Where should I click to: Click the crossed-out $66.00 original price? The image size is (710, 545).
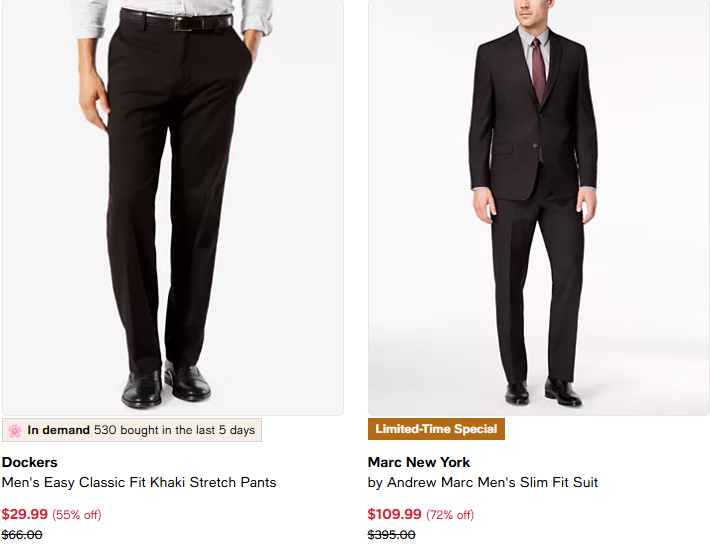[x=22, y=535]
